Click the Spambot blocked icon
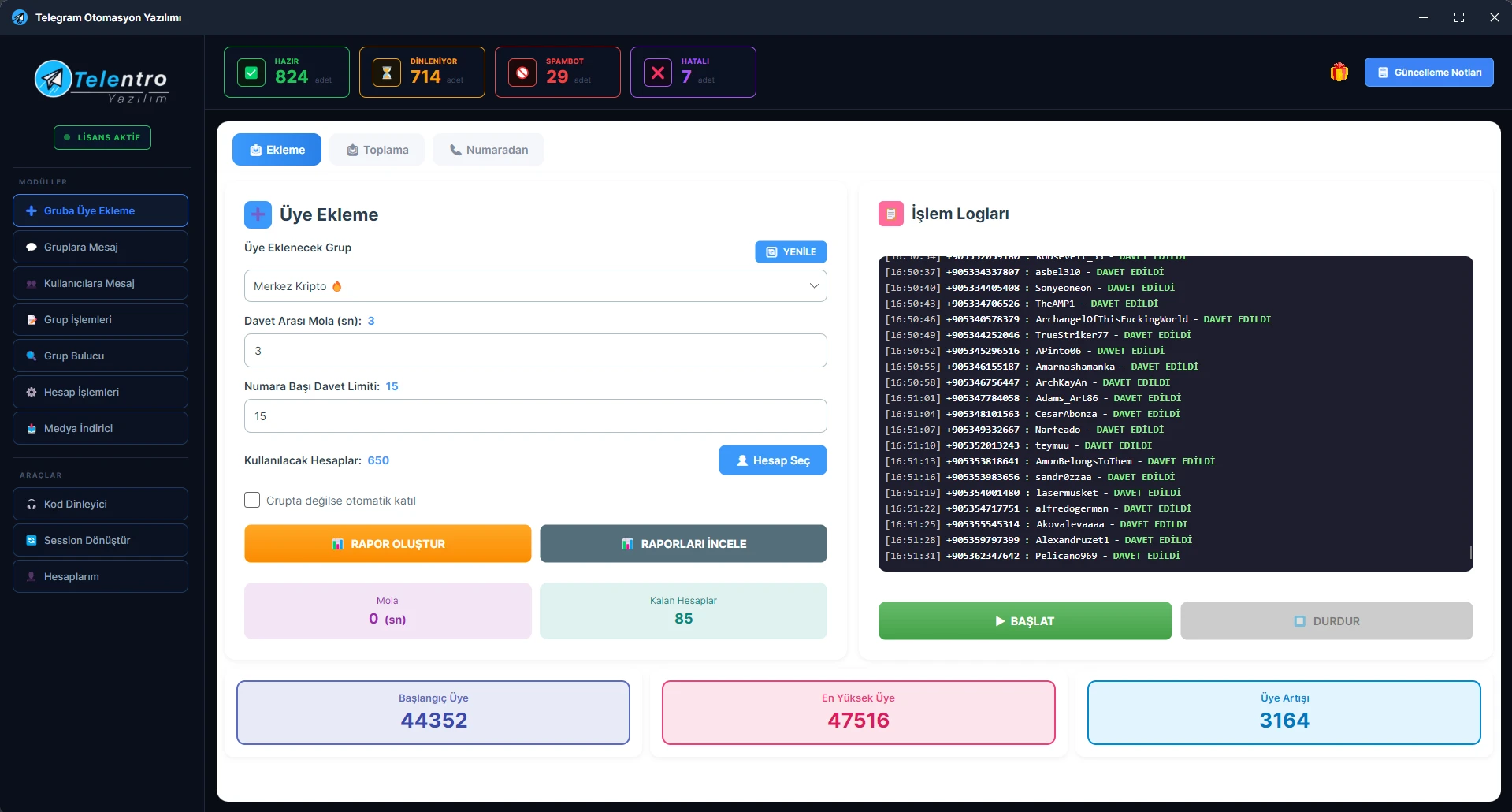This screenshot has width=1512, height=812. coord(522,73)
